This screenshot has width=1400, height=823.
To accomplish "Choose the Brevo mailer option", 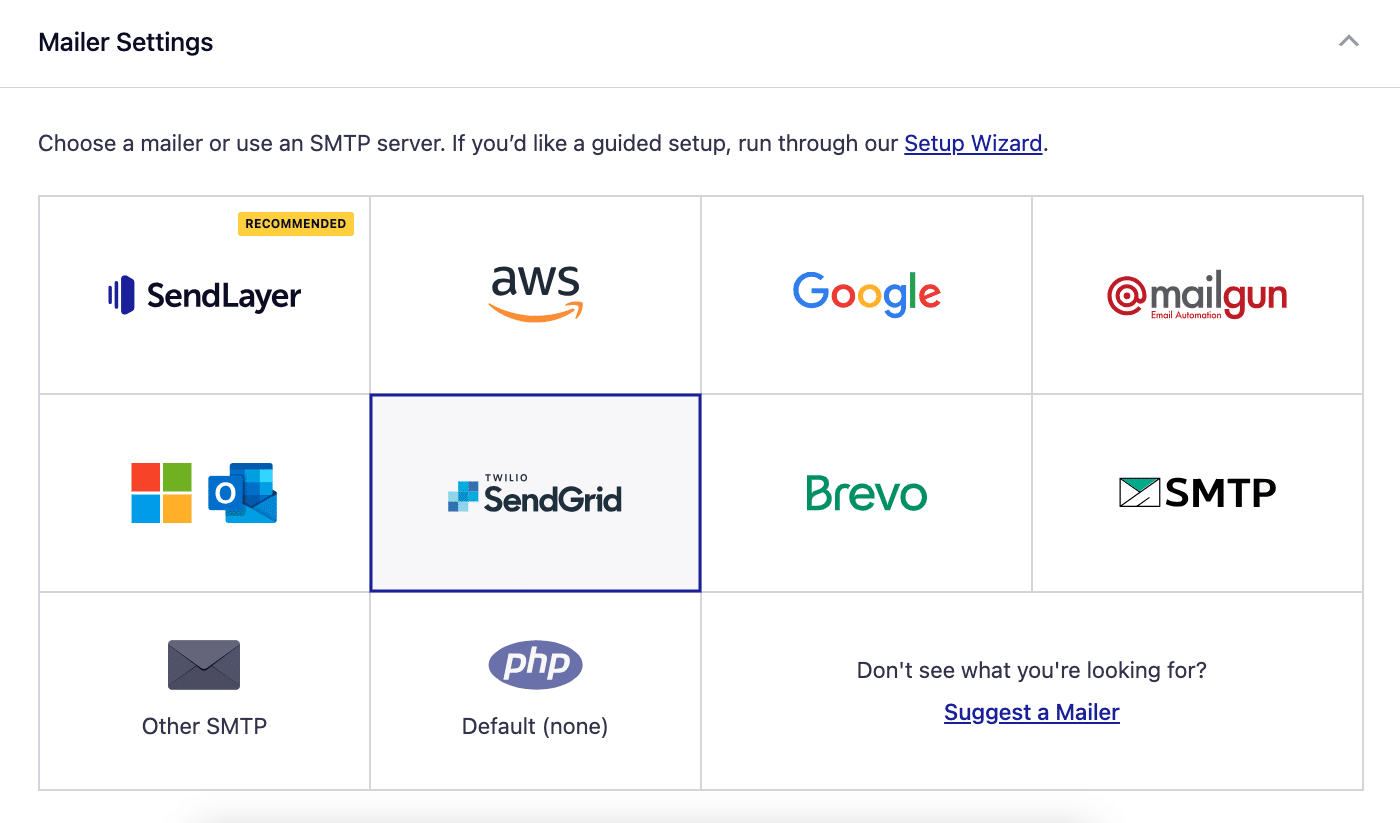I will coord(866,492).
